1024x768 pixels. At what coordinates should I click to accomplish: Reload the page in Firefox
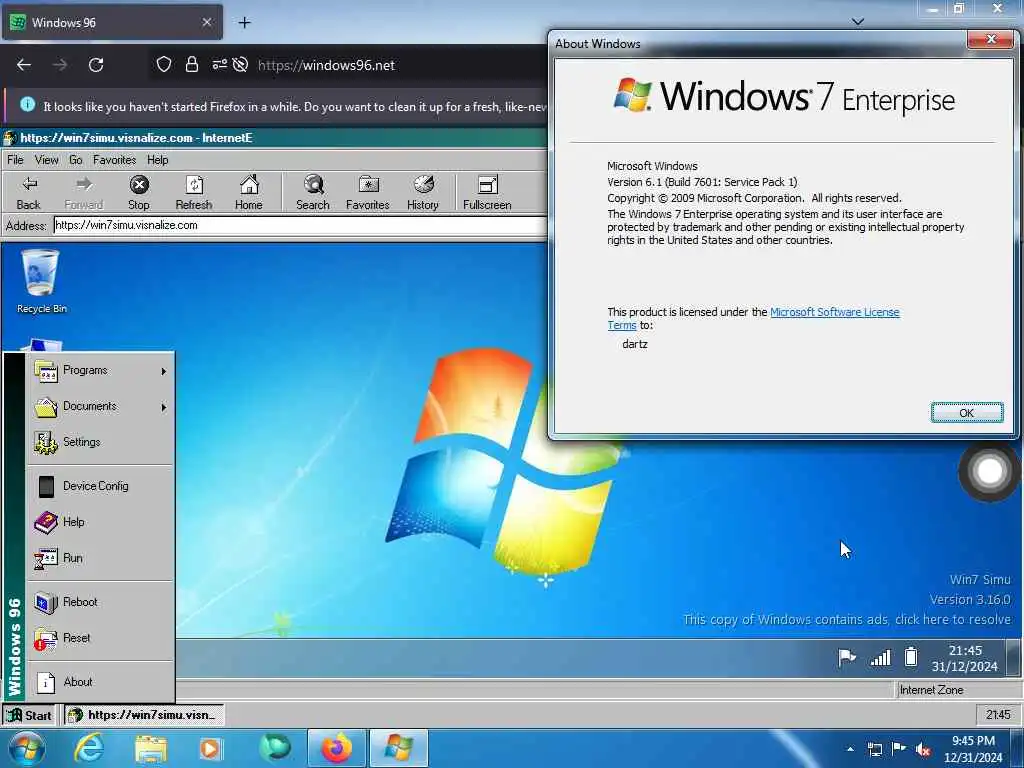coord(96,65)
